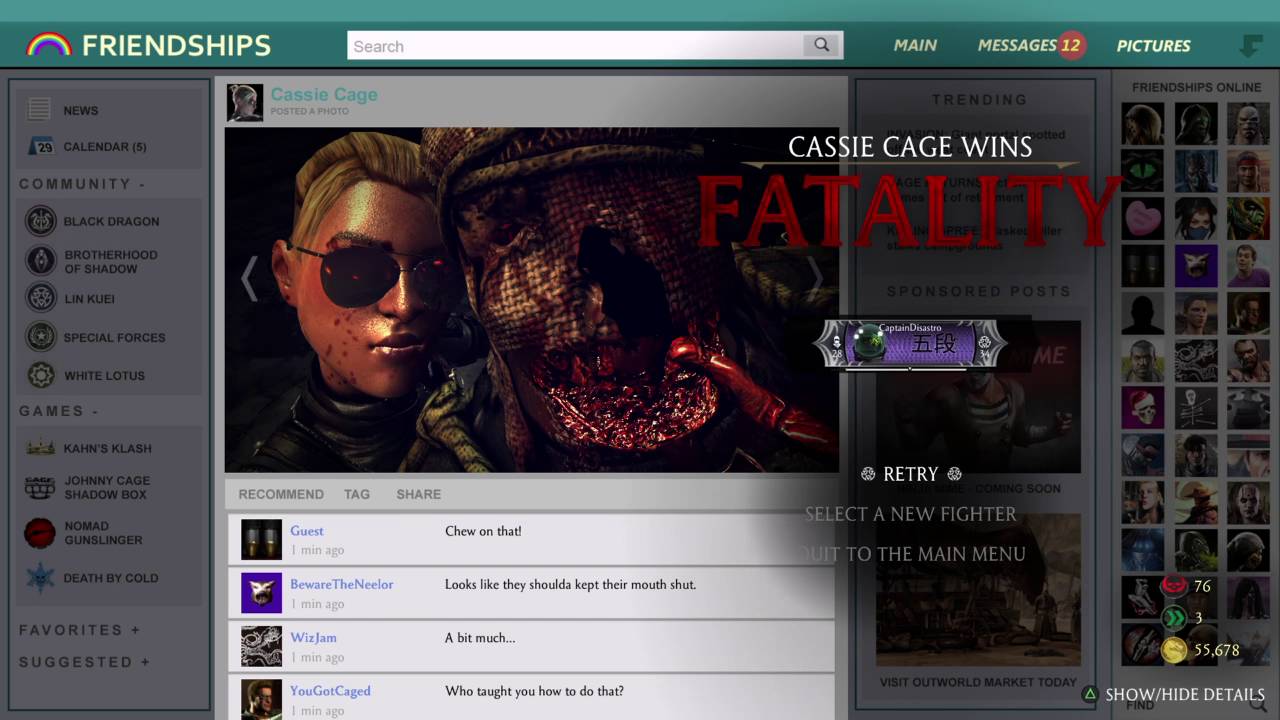This screenshot has height=720, width=1280.
Task: Click the comment 'A bit much...'
Action: point(480,638)
